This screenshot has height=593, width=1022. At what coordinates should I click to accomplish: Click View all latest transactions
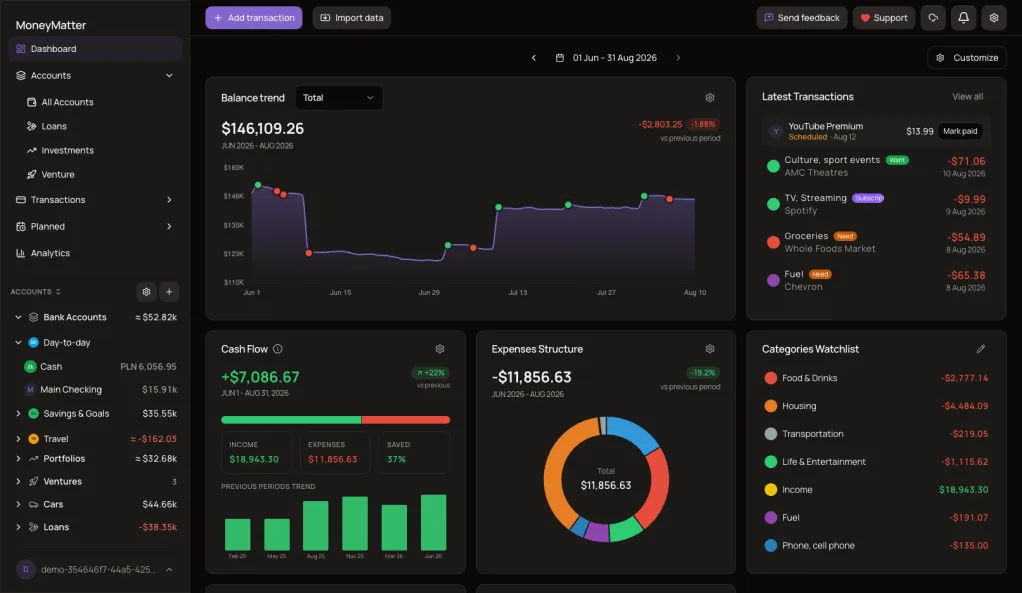[x=967, y=96]
